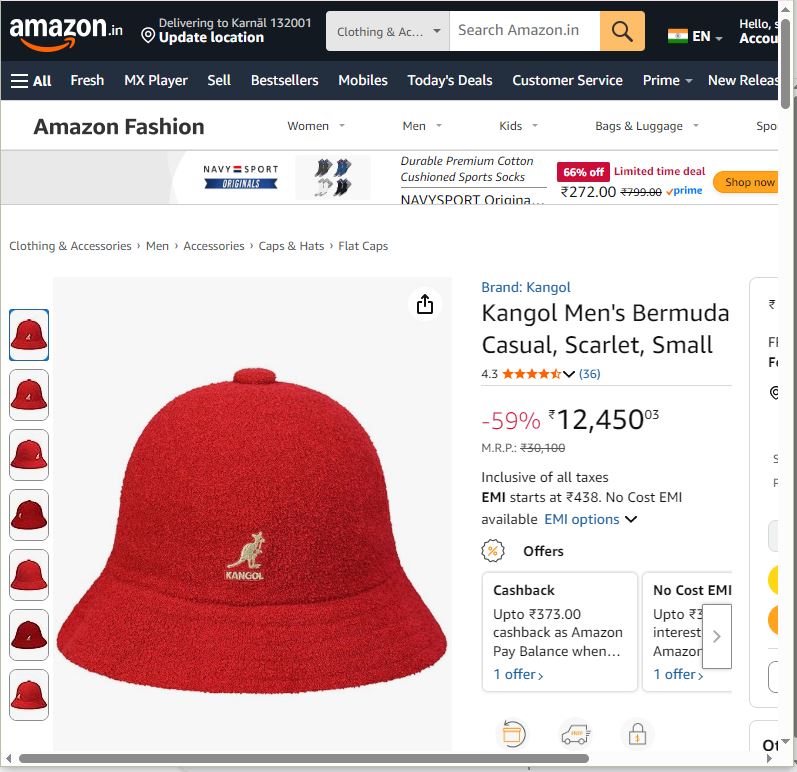Open the All hamburger menu
The width and height of the screenshot is (797, 772).
point(31,80)
